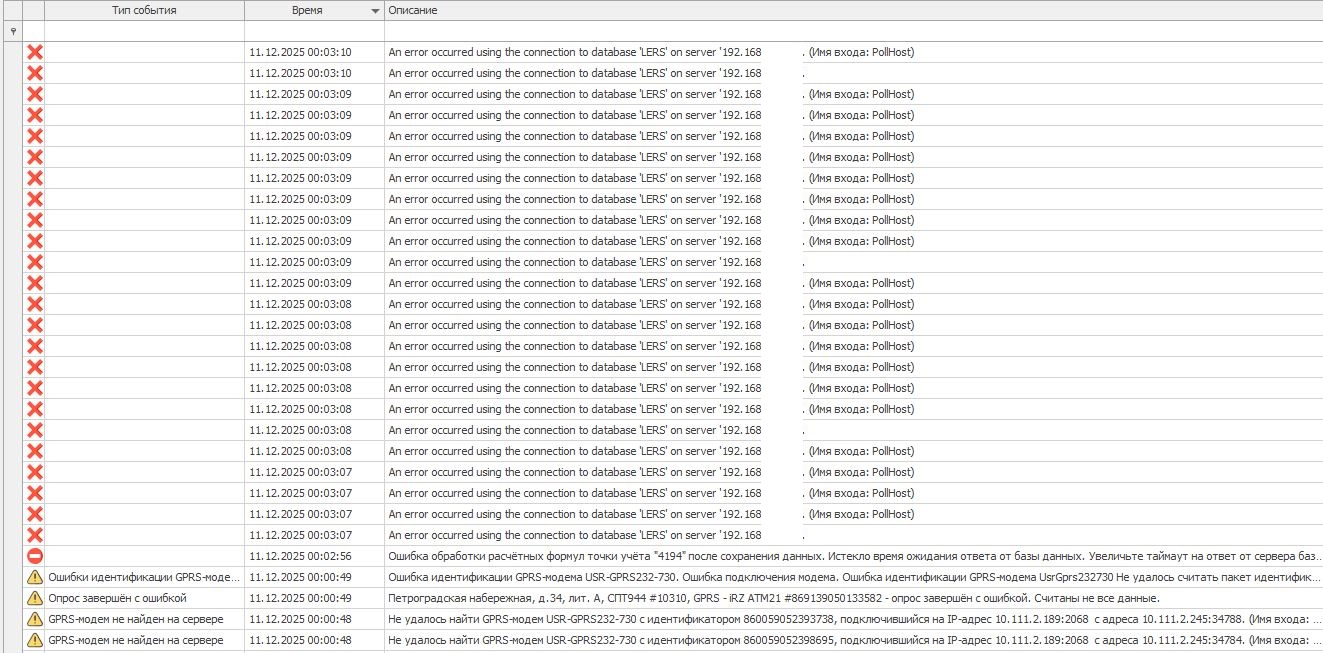Focus the filter field under 'Описание'
The width and height of the screenshot is (1323, 653).
850,31
